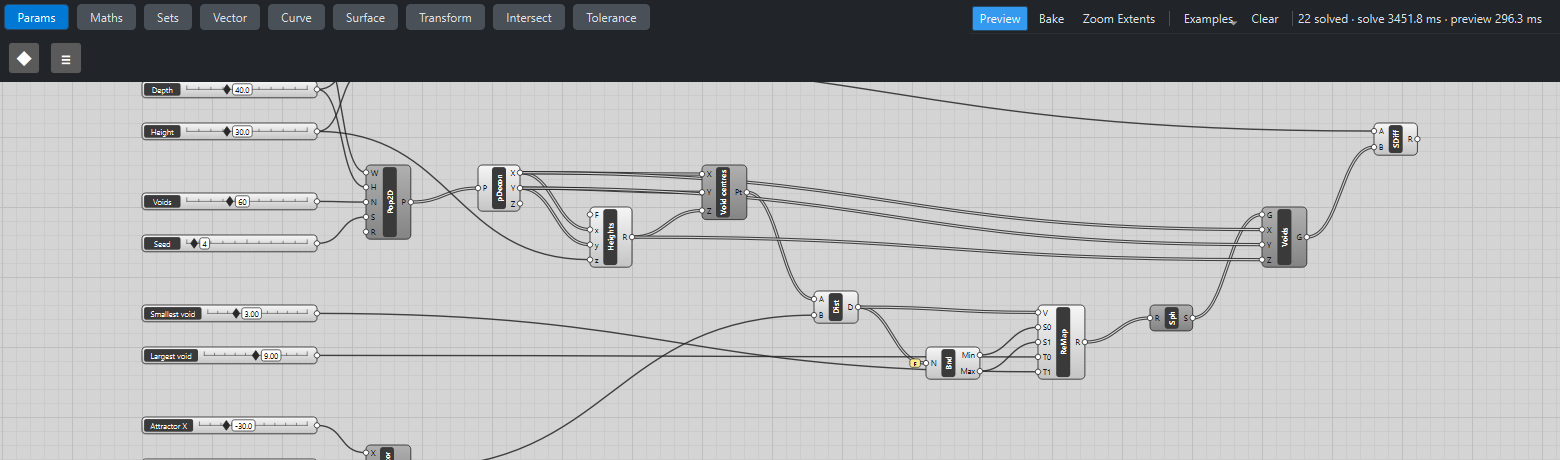Viewport: 1560px width, 460px height.
Task: Click the Pt output port of Void centres
Action: (747, 192)
